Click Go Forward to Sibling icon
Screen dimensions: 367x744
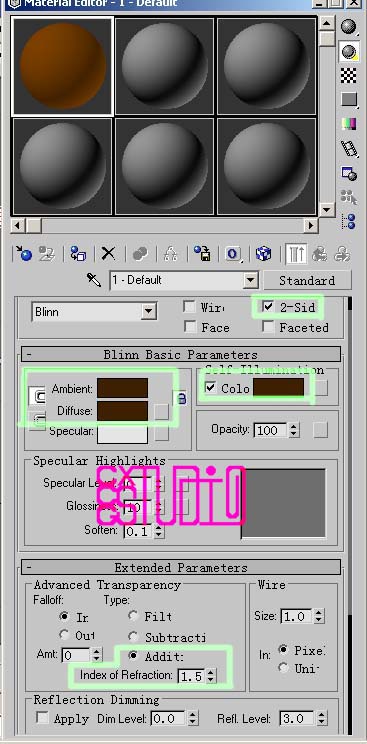point(342,254)
